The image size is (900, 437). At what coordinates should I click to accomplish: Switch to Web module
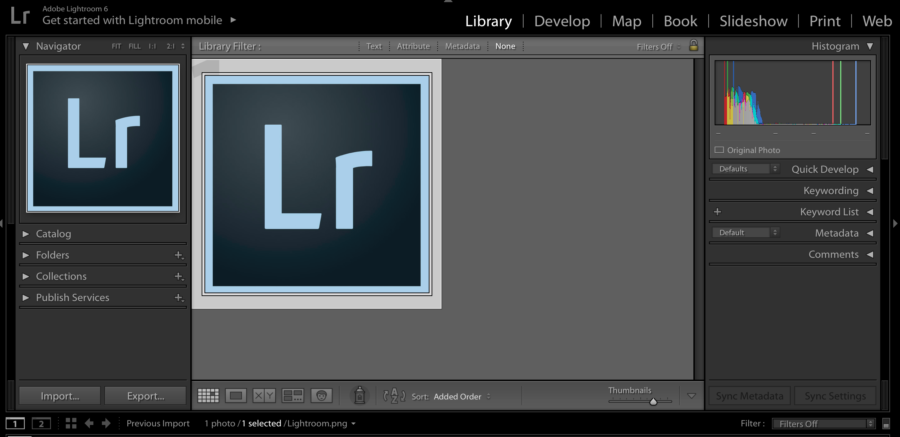pos(877,21)
